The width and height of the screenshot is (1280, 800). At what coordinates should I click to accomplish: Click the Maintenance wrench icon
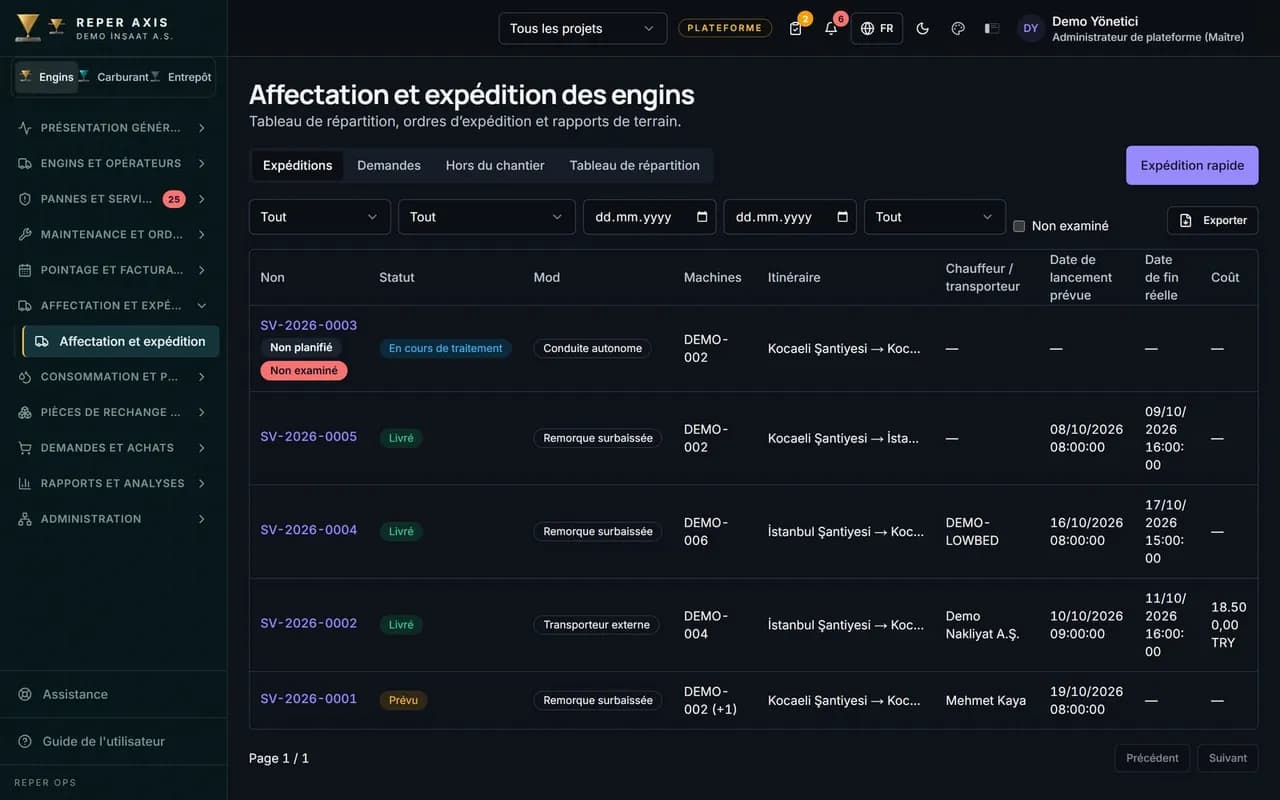click(x=25, y=234)
